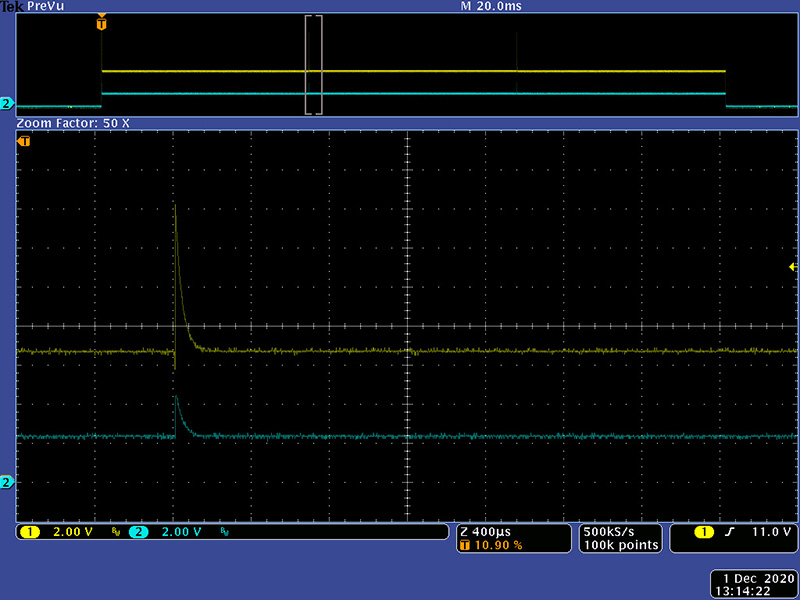Image resolution: width=800 pixels, height=600 pixels.
Task: Click the M 20.0ms timebase readout
Action: click(x=490, y=6)
